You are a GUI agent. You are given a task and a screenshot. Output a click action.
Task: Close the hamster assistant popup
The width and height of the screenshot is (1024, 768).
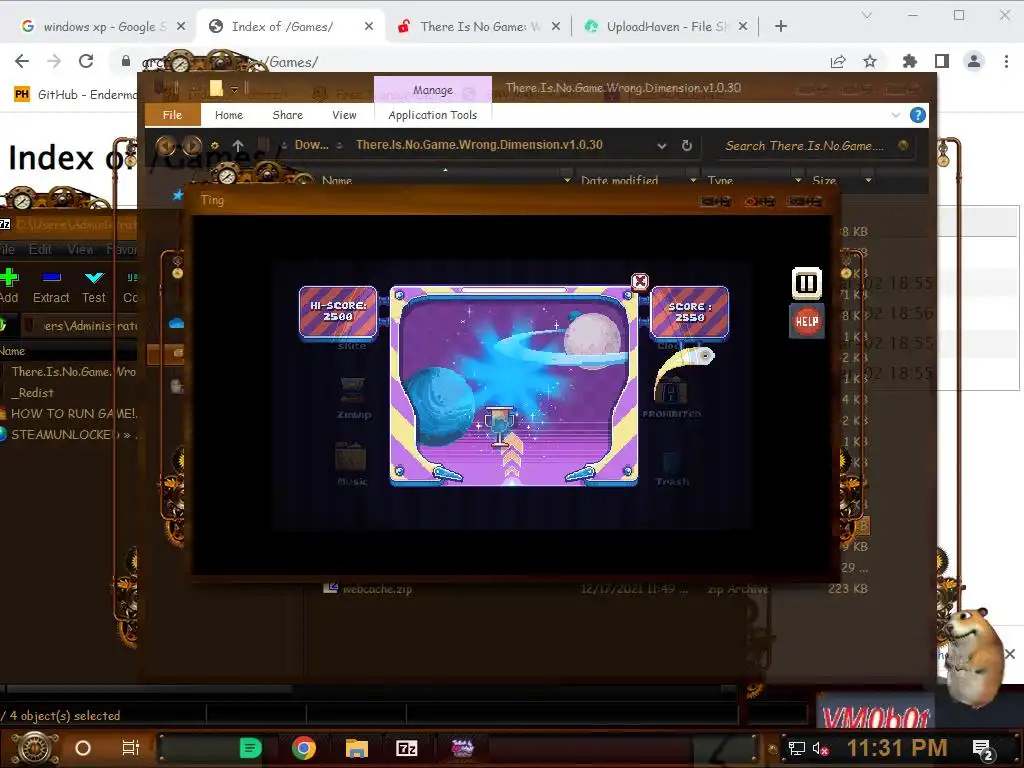[x=1010, y=654]
